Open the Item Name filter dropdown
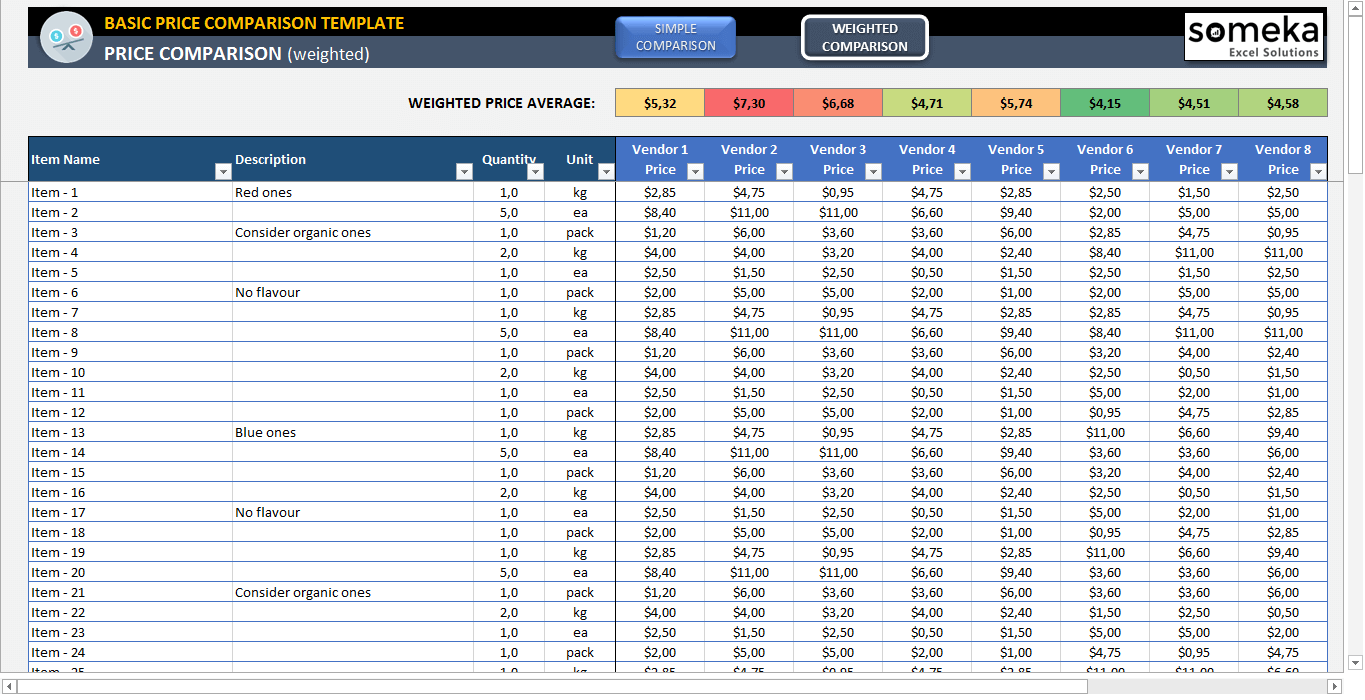 222,171
